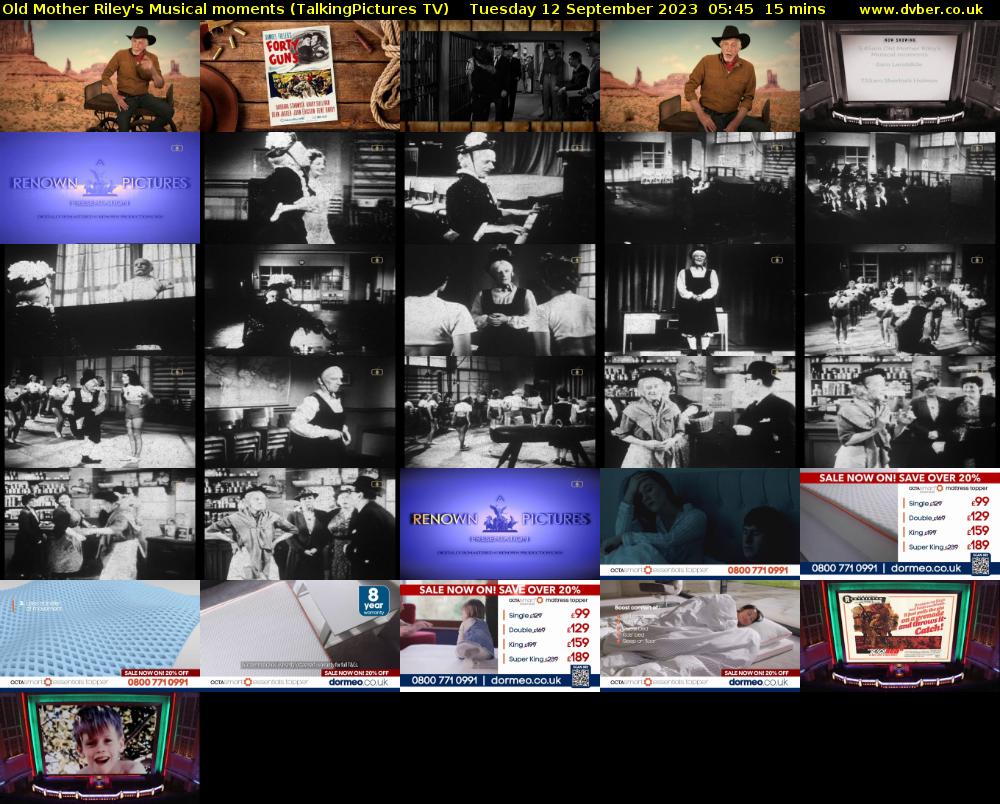Click the QR code in price list advert

click(980, 564)
